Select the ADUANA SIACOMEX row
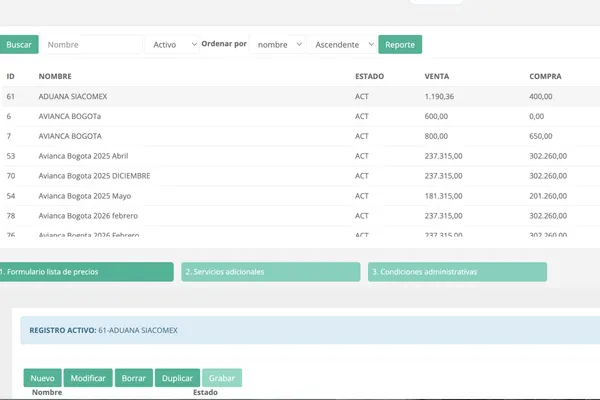 click(x=300, y=96)
